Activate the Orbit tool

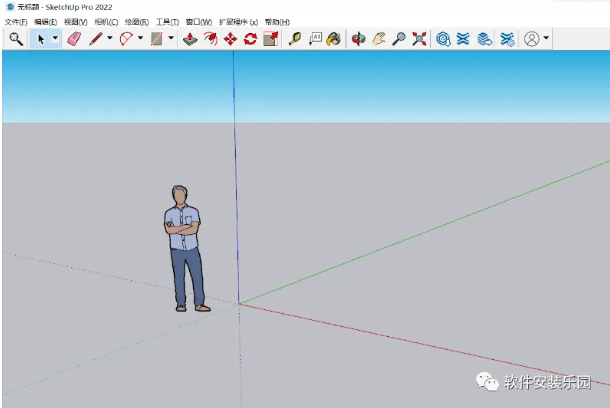coord(359,39)
